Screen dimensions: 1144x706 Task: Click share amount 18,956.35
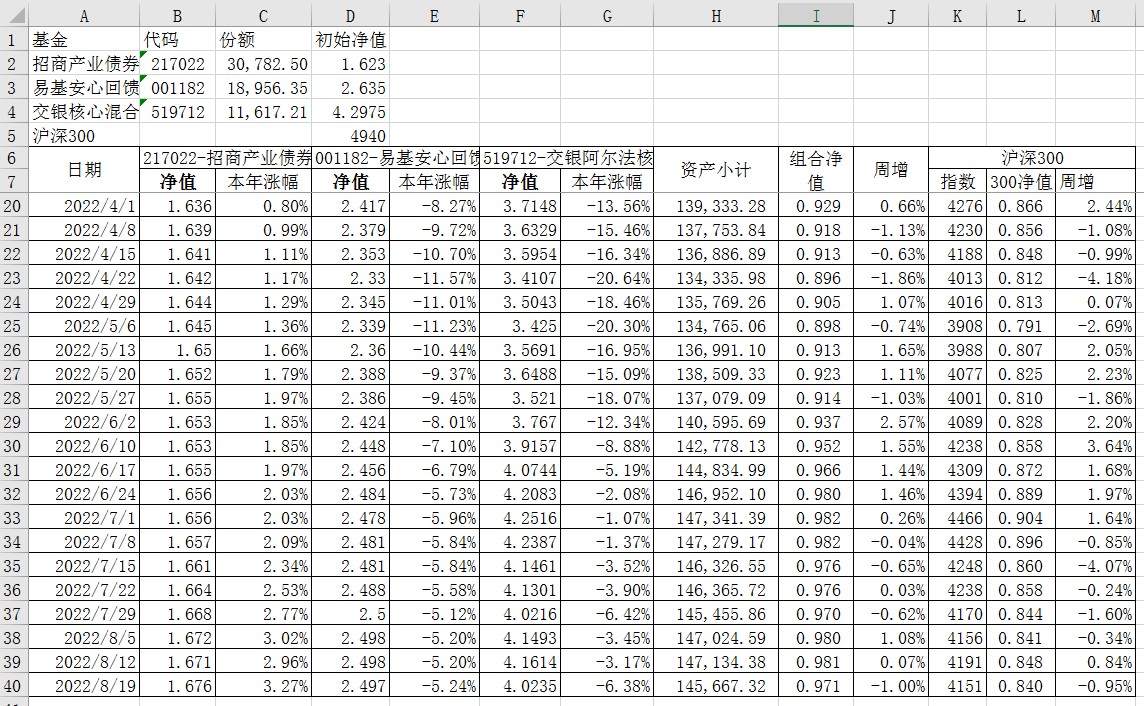263,88
